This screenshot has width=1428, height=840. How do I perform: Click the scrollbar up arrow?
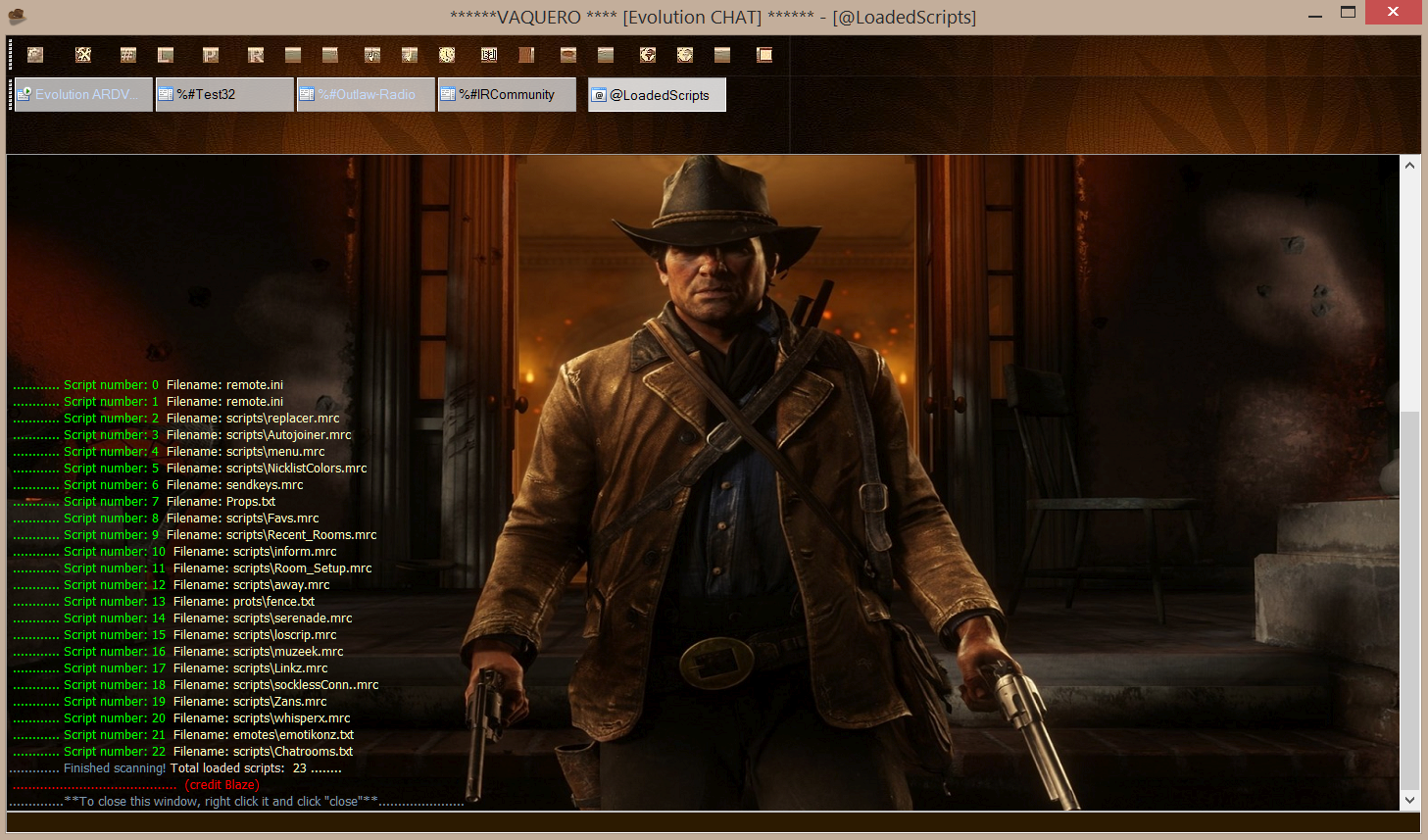1409,166
